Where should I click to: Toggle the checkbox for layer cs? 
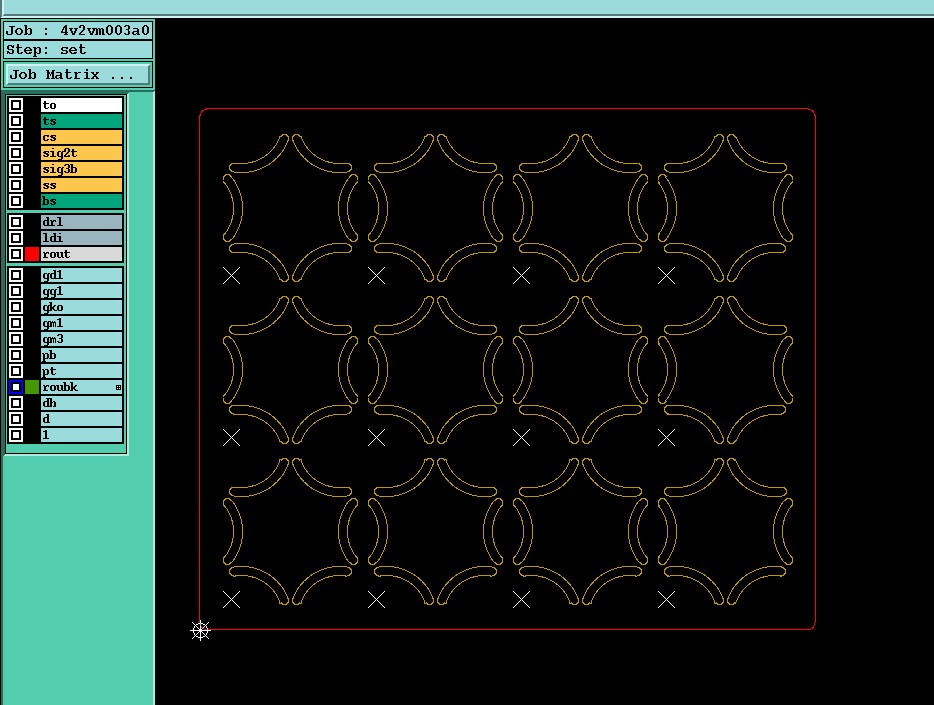pos(16,138)
